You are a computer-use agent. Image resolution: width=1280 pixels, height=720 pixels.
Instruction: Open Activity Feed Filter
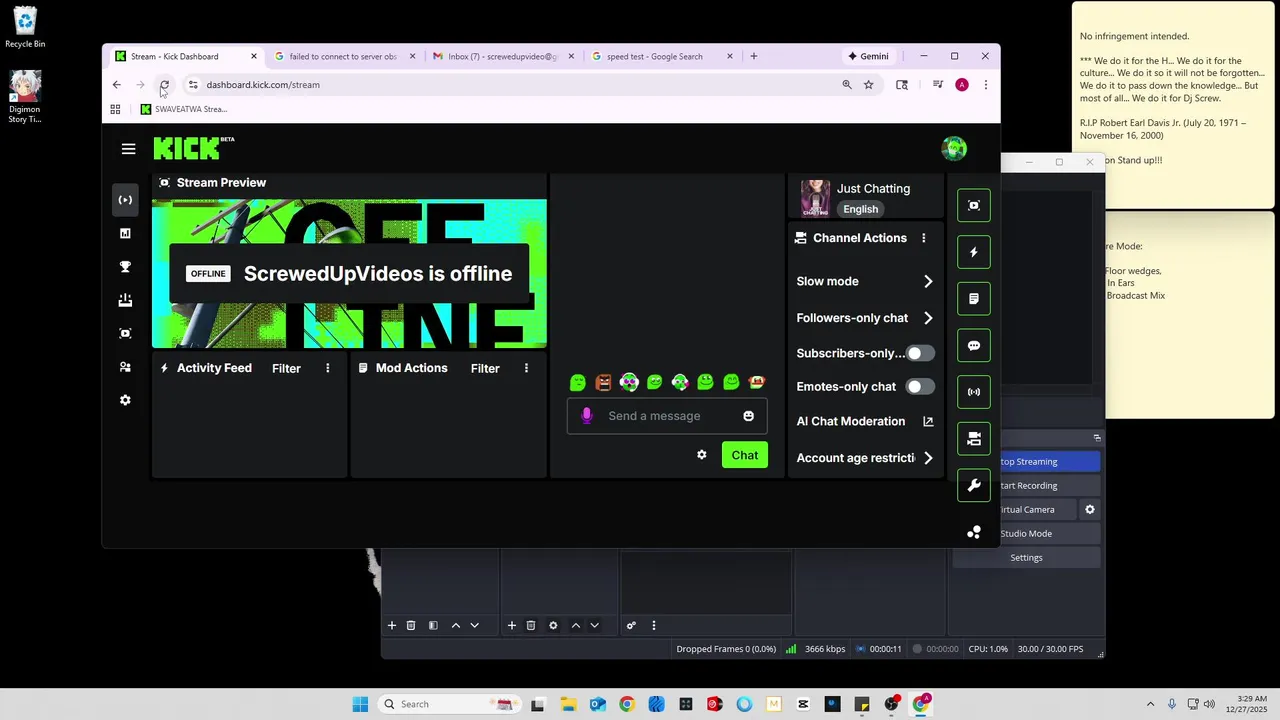point(286,368)
